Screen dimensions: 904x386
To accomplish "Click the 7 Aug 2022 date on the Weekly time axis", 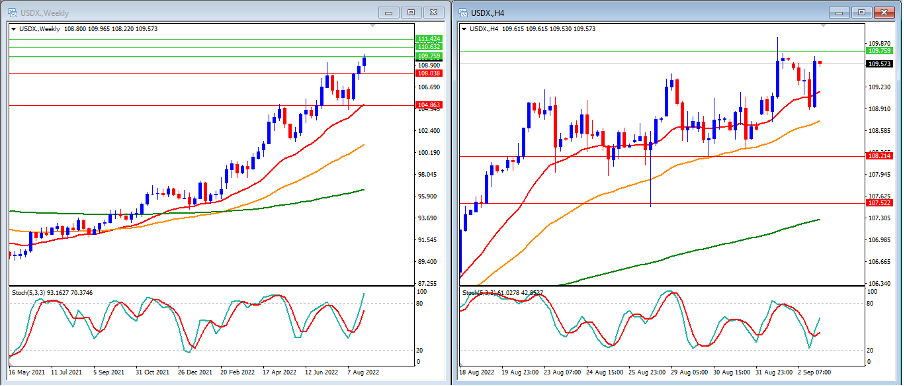I will pos(363,373).
